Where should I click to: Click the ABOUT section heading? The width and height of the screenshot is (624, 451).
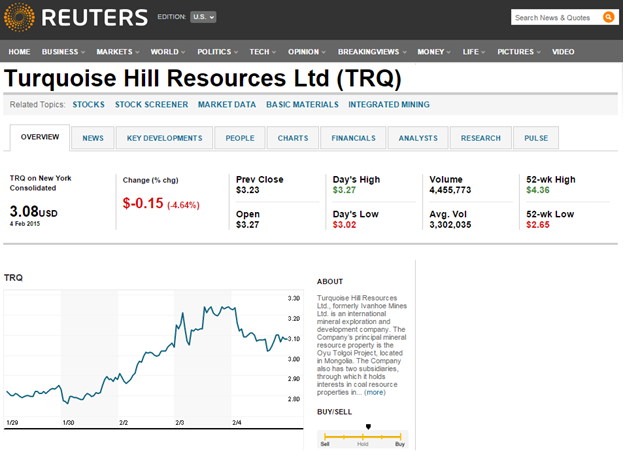pyautogui.click(x=330, y=281)
